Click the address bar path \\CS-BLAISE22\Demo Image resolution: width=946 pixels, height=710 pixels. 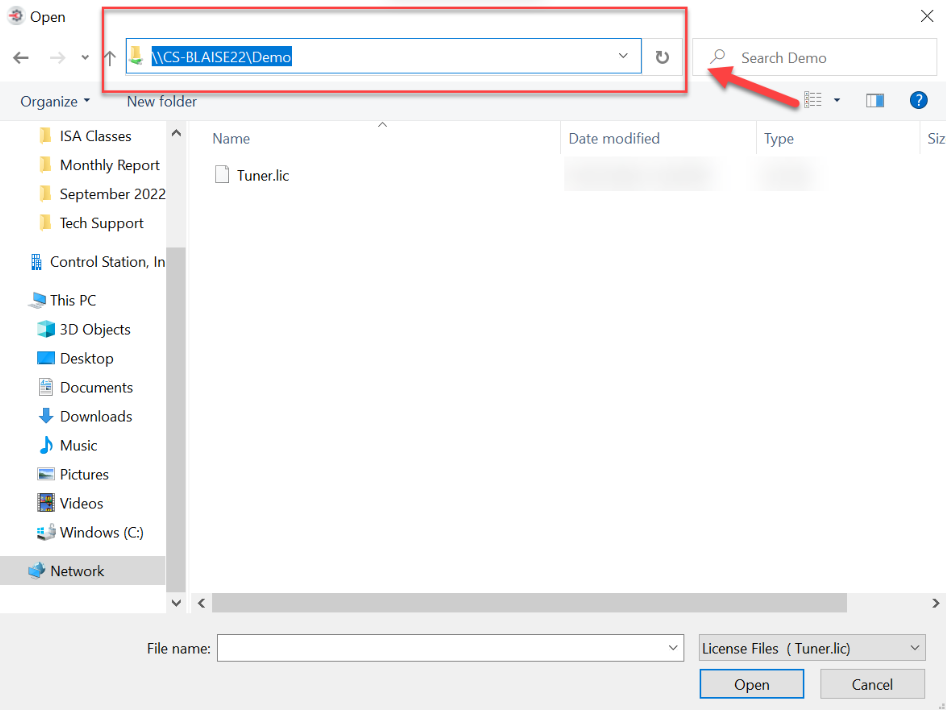(x=221, y=57)
